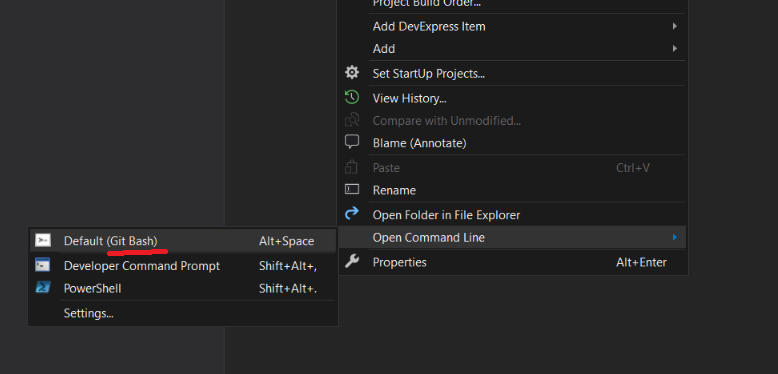
Task: Open View History...
Action: pyautogui.click(x=512, y=98)
